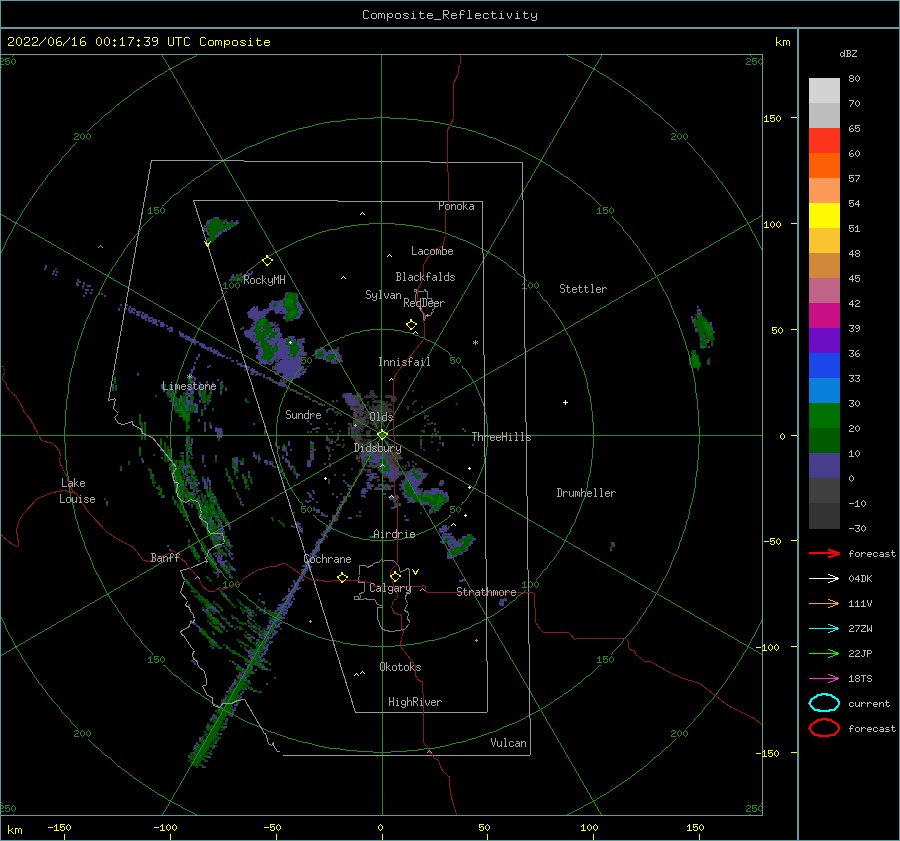Click the ThreeHills label

pos(502,437)
